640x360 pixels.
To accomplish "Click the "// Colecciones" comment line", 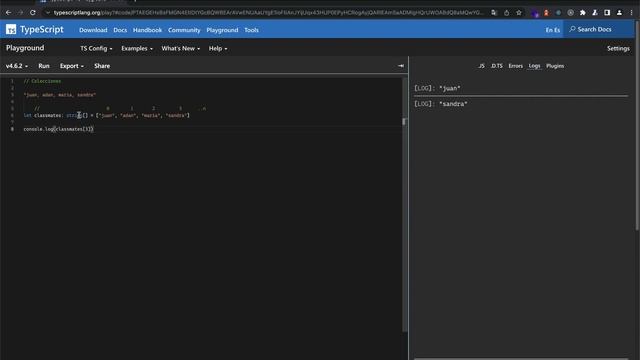I will pyautogui.click(x=42, y=81).
